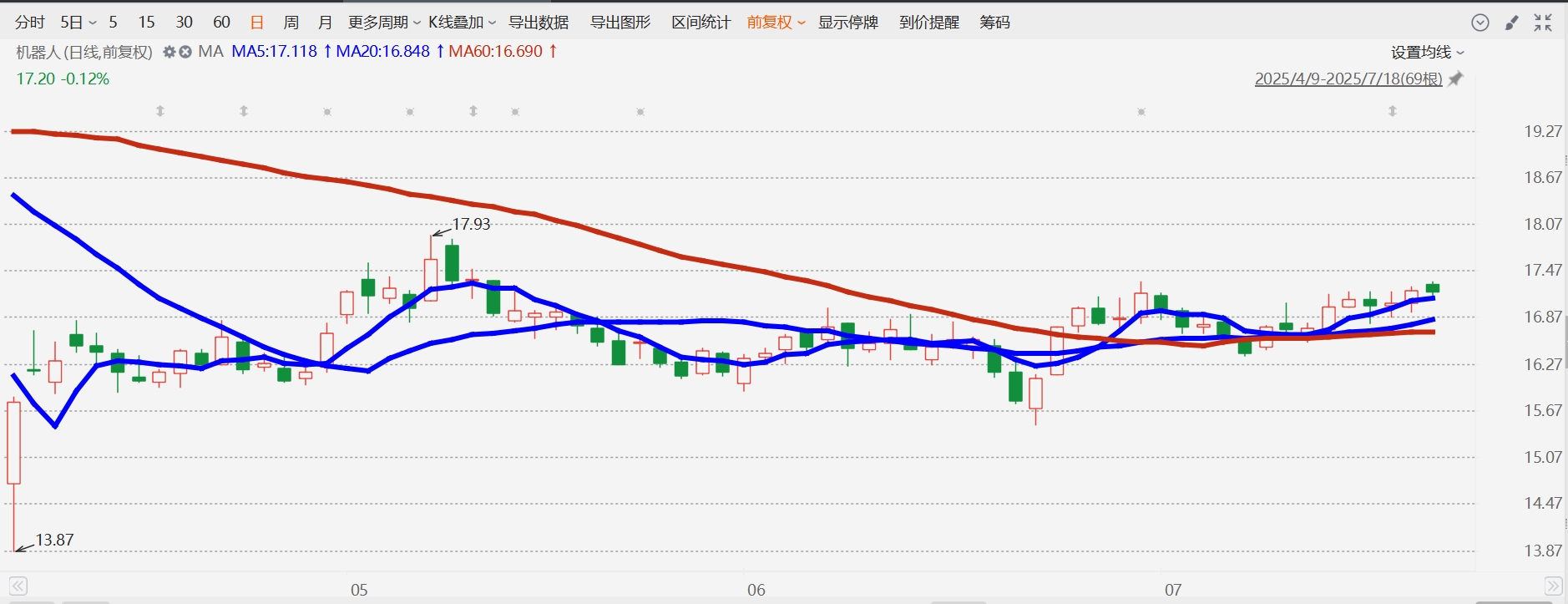Click the MA20:16.848 value

[x=382, y=52]
